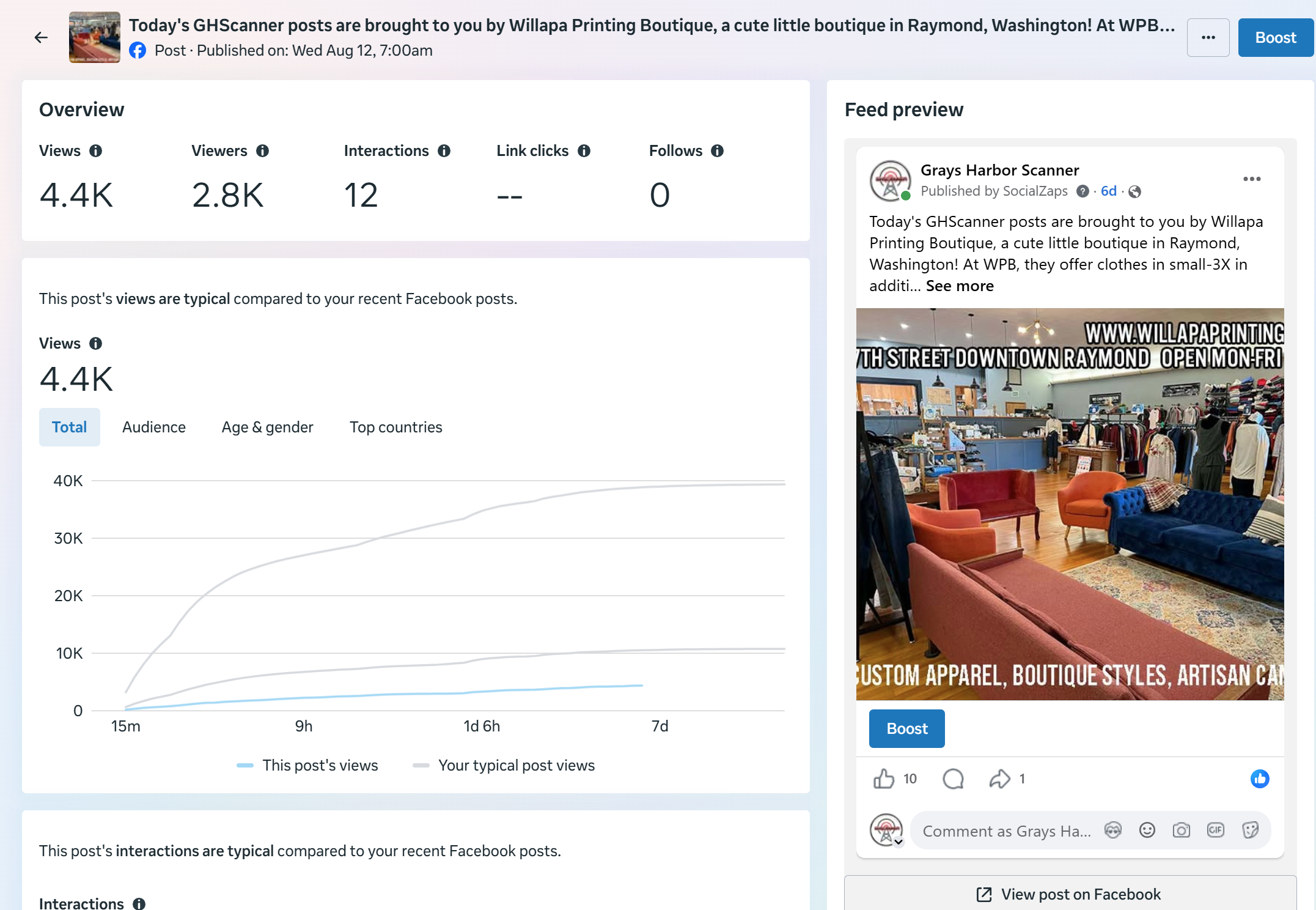Click the share count of 1
The width and height of the screenshot is (1316, 910).
click(1022, 779)
